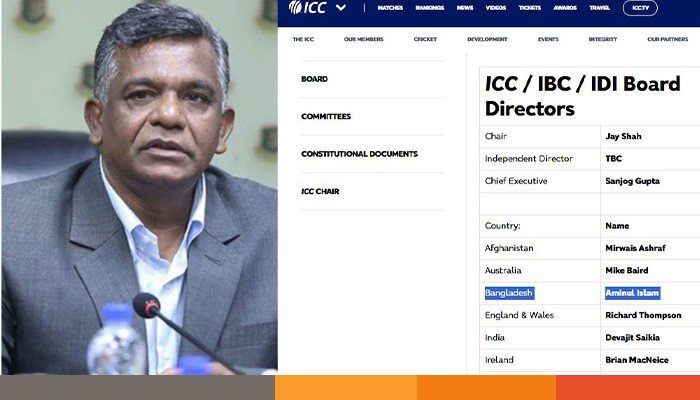Viewport: 700px width, 400px height.
Task: Go to the News section
Action: [465, 8]
